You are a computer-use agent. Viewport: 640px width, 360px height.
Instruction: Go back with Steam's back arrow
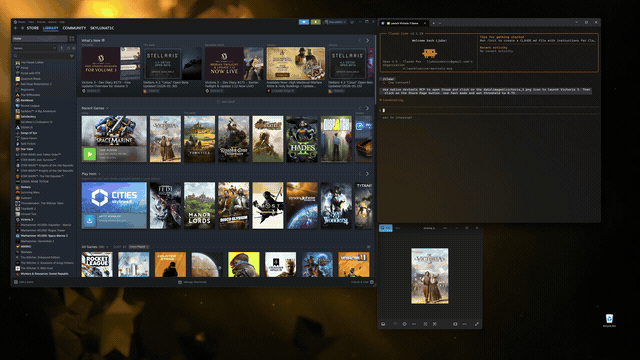16,28
